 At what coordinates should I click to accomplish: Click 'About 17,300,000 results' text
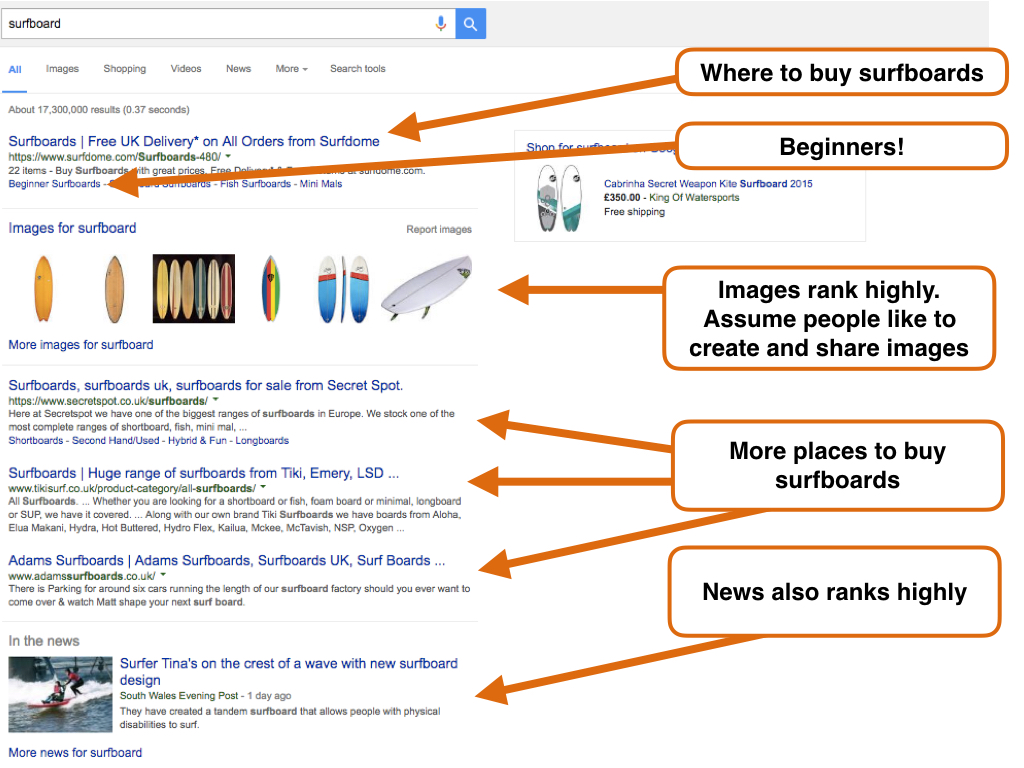click(x=64, y=110)
